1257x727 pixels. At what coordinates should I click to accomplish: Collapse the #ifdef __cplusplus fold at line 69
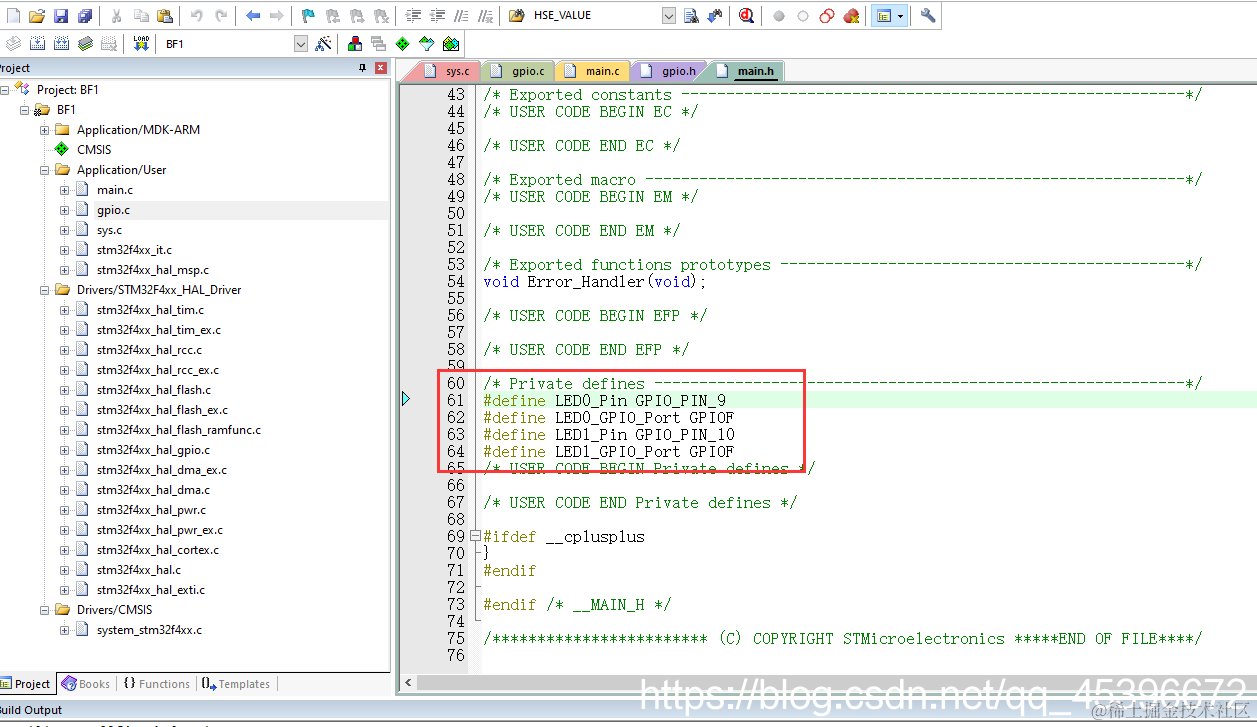[x=475, y=536]
